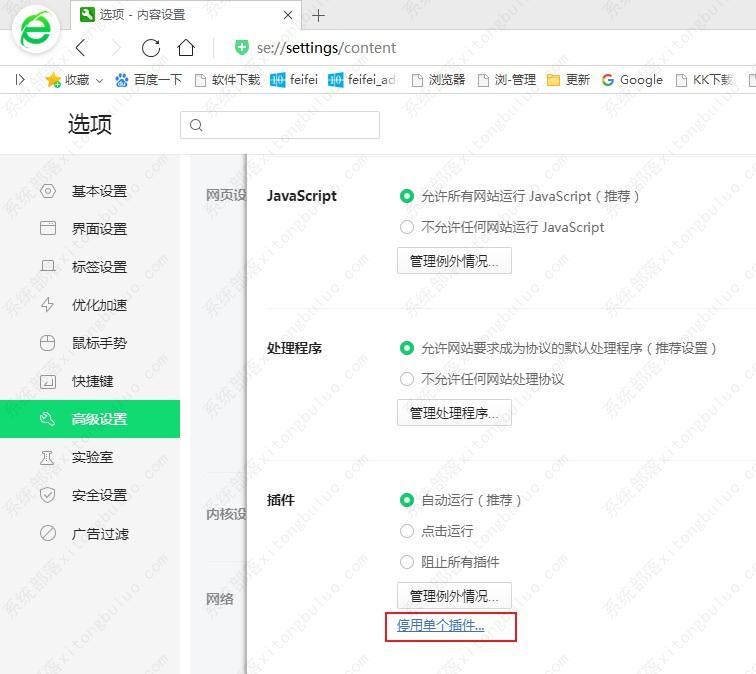Open a new tab with plus icon
Image resolution: width=756 pixels, height=674 pixels.
point(319,15)
